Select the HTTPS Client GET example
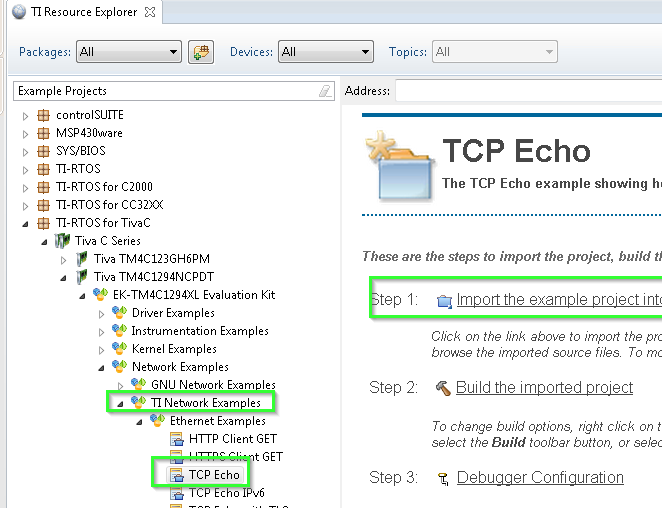The image size is (662, 508). click(x=236, y=457)
